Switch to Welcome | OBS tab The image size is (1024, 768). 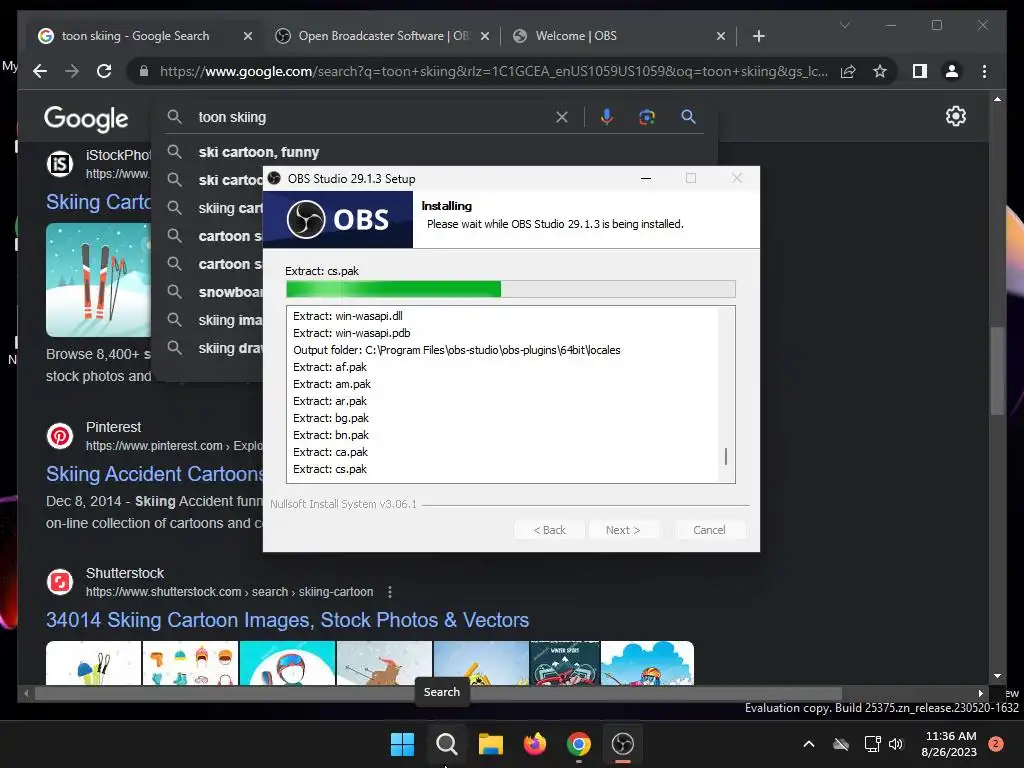[619, 36]
